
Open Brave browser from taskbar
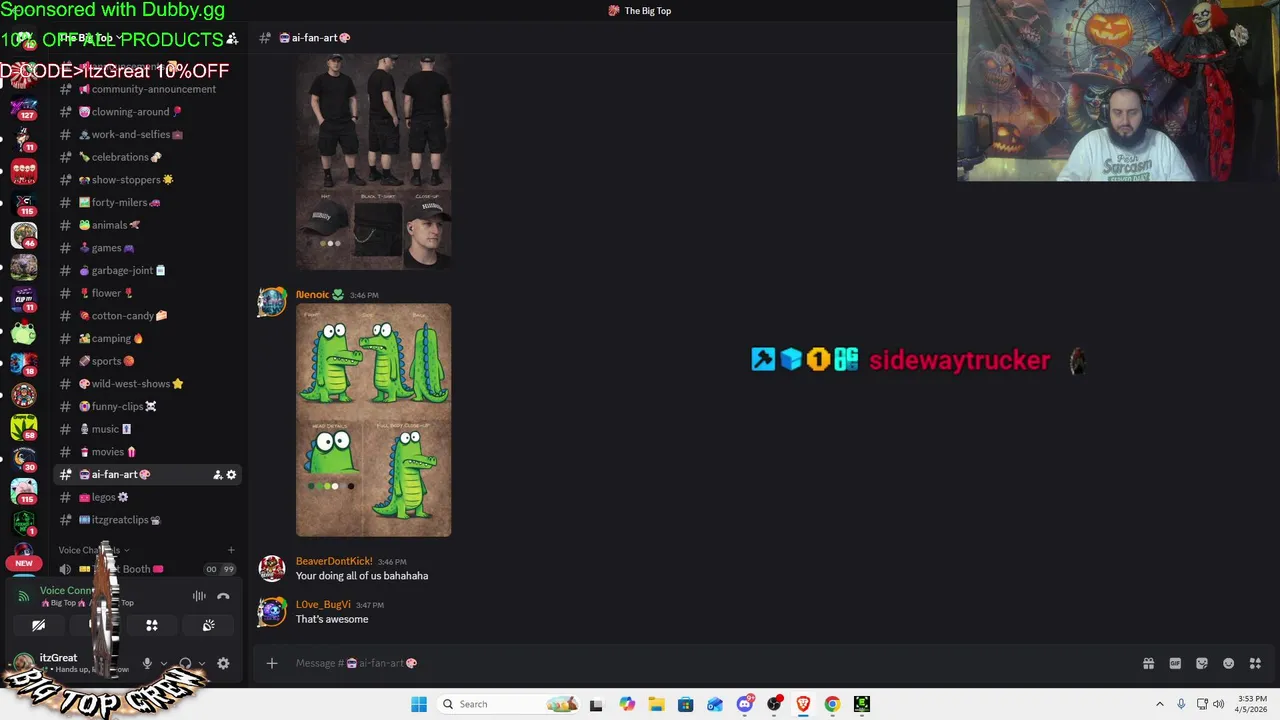click(x=803, y=704)
